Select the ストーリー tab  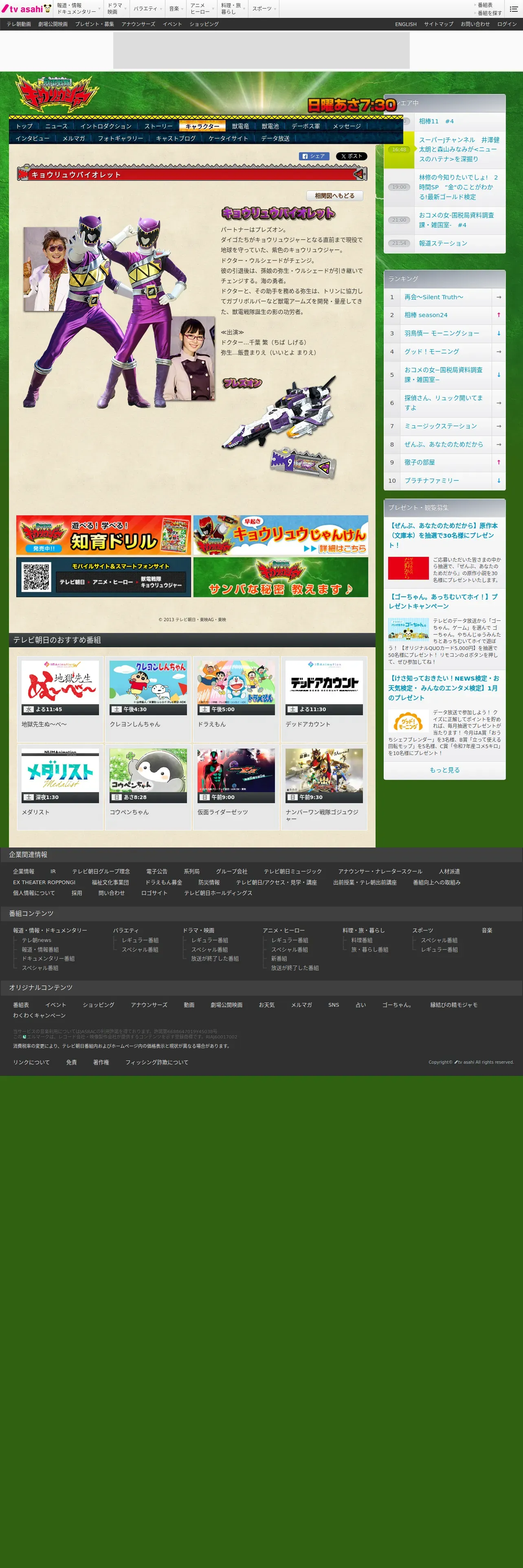click(158, 126)
